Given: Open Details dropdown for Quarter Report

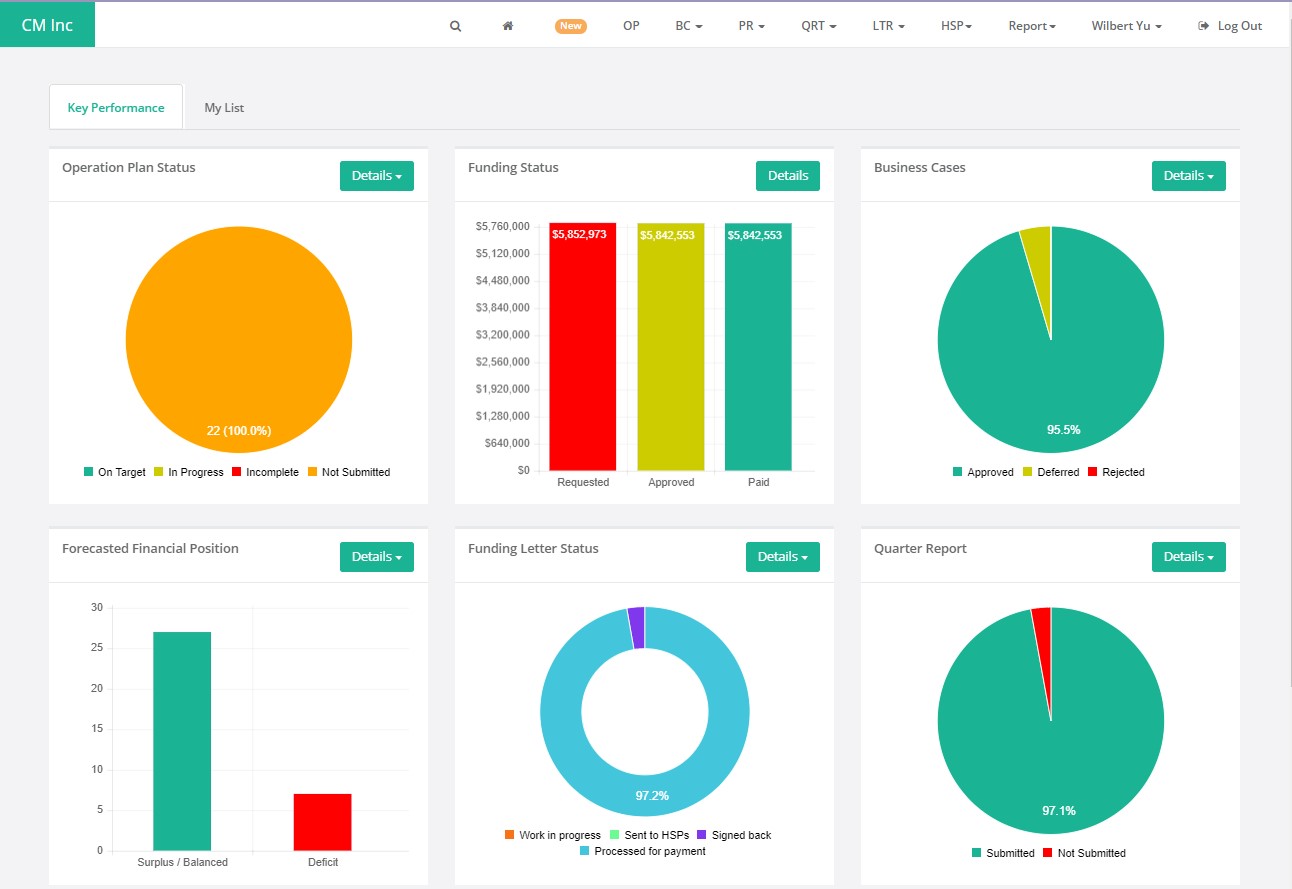Looking at the screenshot, I should [1189, 557].
